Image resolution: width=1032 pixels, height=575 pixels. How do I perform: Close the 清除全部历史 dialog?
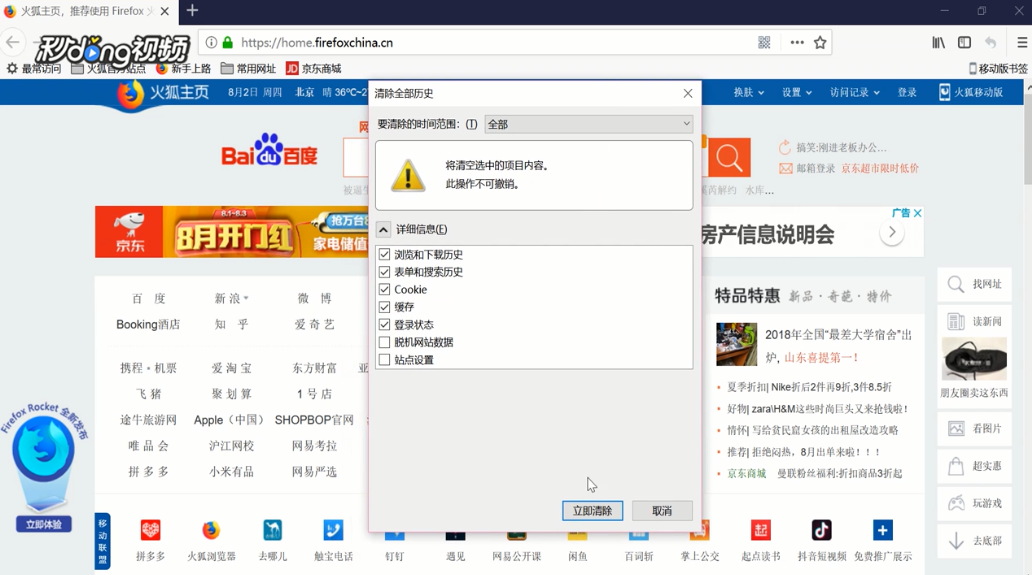click(688, 93)
